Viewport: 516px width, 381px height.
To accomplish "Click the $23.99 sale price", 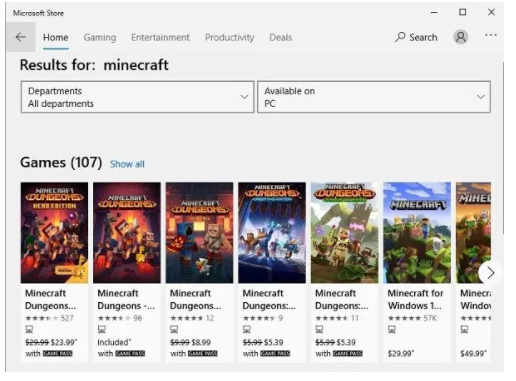I will click(64, 342).
